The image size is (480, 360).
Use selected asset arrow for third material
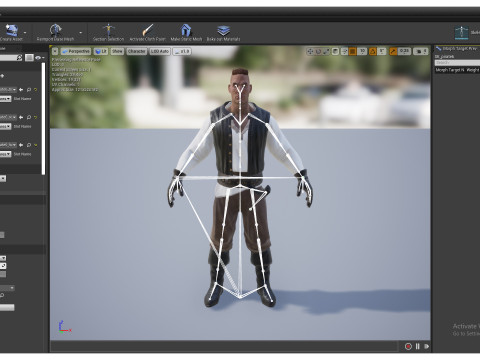pos(21,145)
